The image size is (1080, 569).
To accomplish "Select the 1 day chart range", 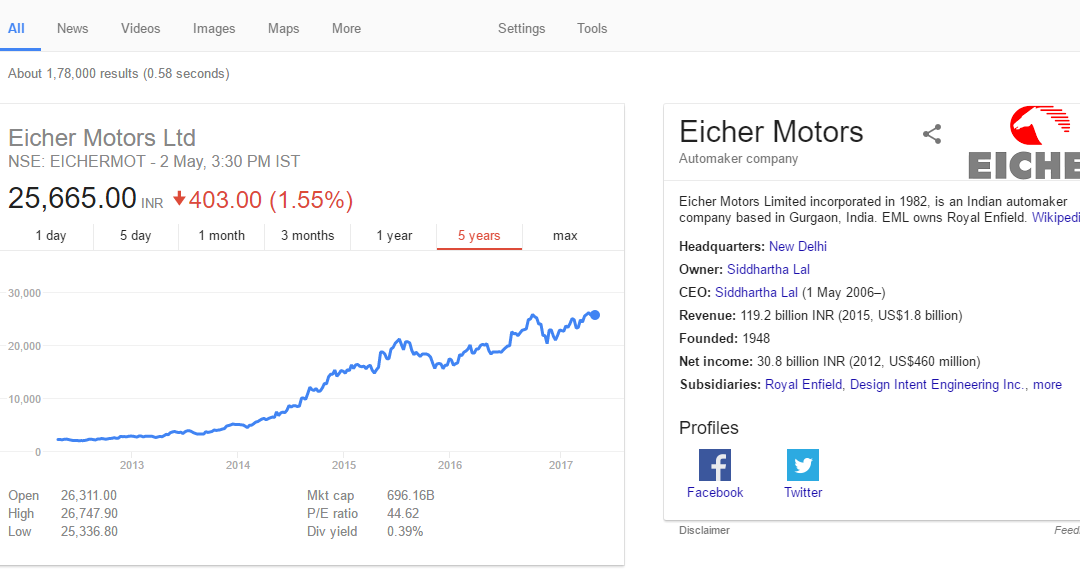I will 51,236.
